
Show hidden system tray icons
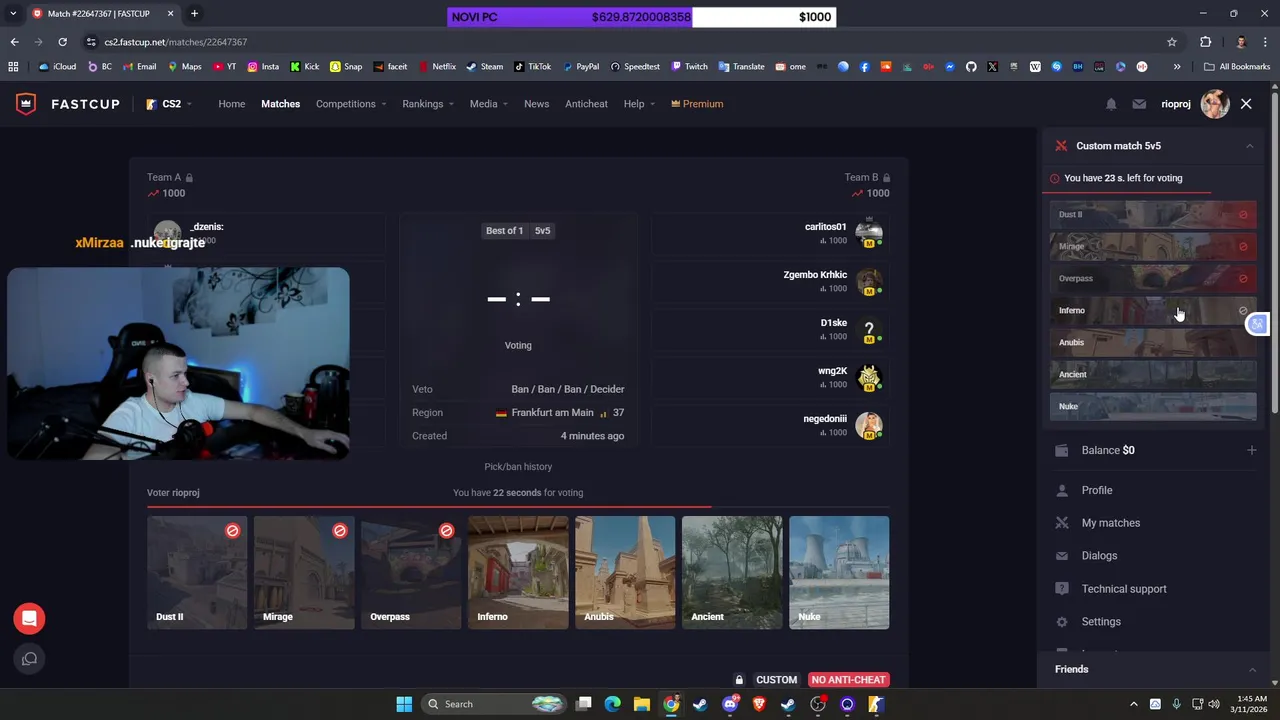click(1133, 704)
